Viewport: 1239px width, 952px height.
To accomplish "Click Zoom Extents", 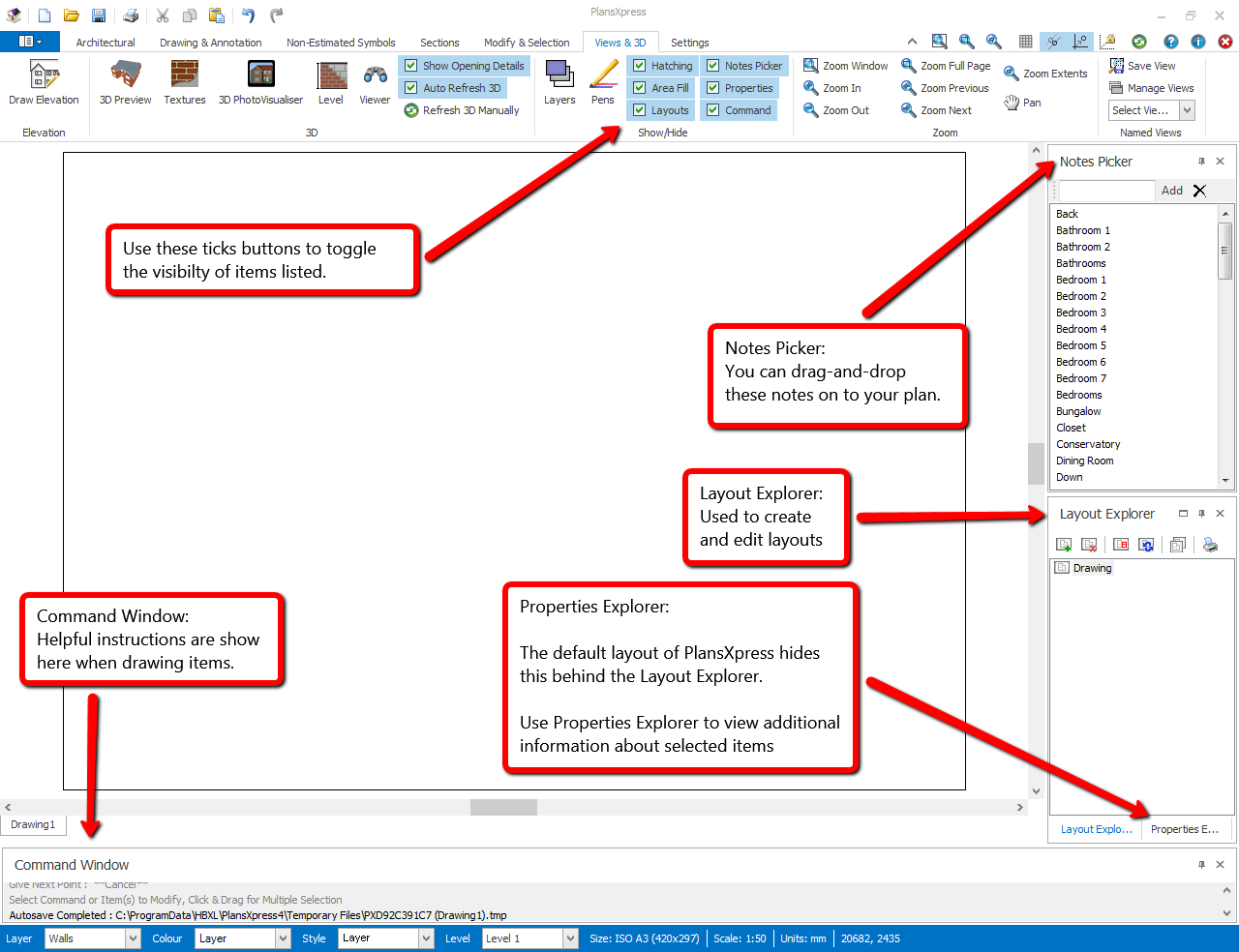I will pyautogui.click(x=1045, y=74).
